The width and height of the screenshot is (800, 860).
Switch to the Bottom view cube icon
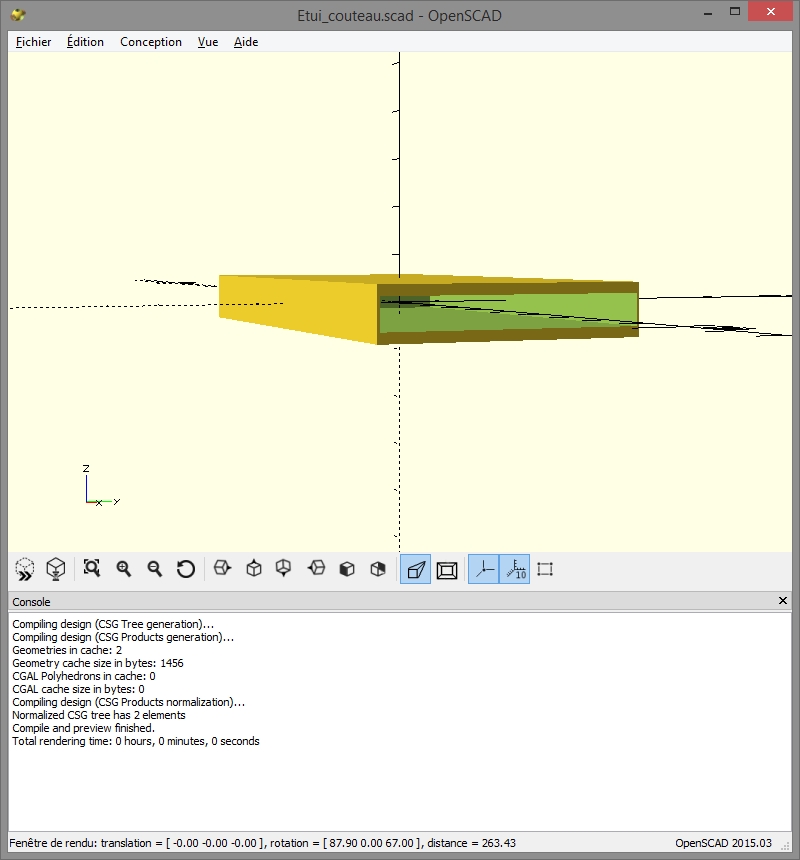pyautogui.click(x=285, y=569)
